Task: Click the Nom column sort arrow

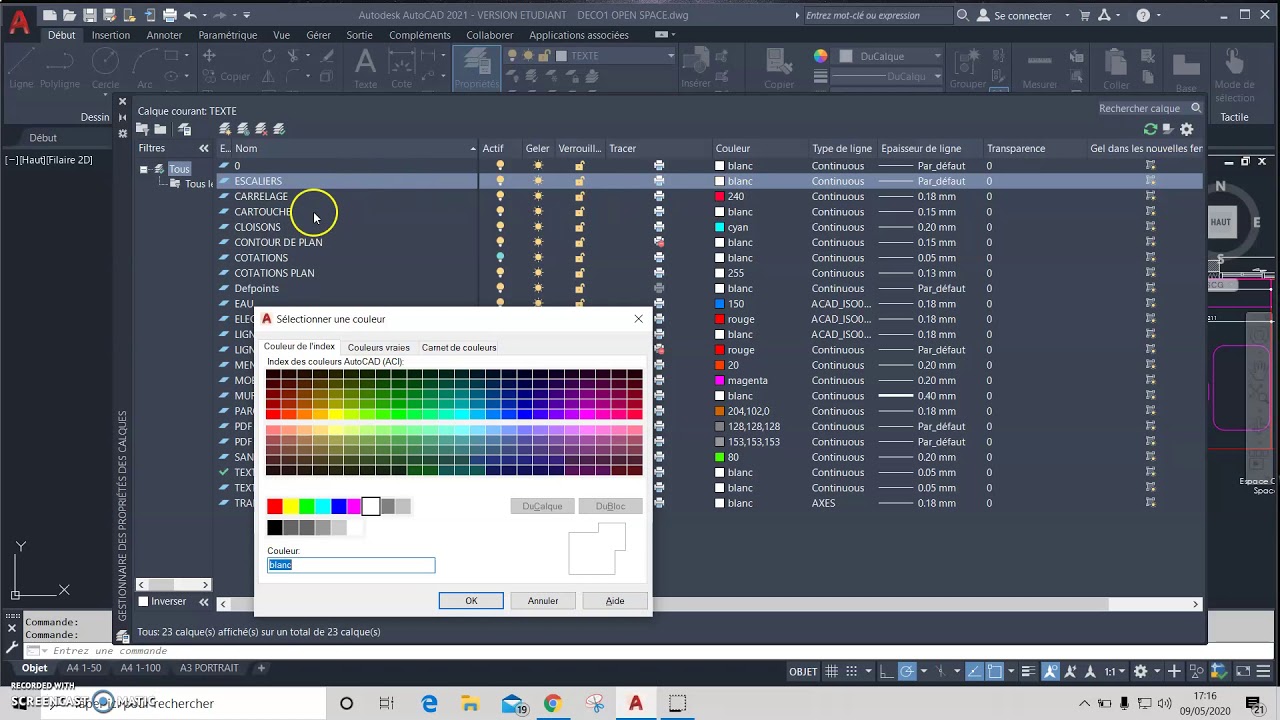Action: (x=473, y=149)
